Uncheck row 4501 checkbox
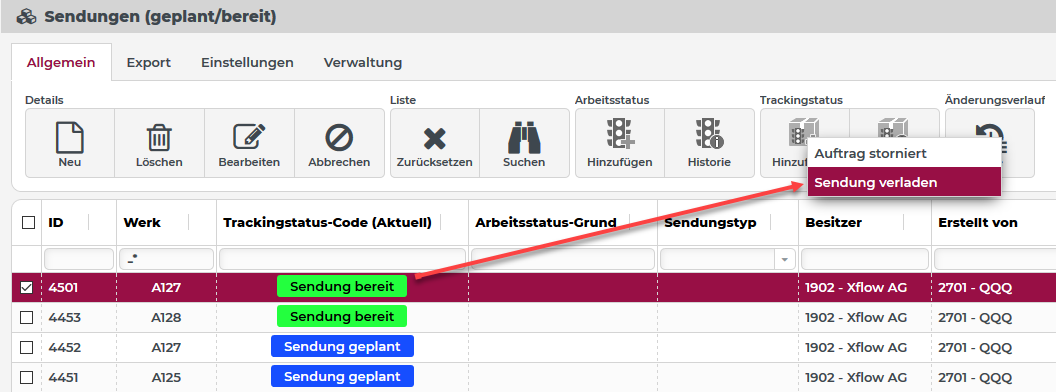 click(26, 288)
